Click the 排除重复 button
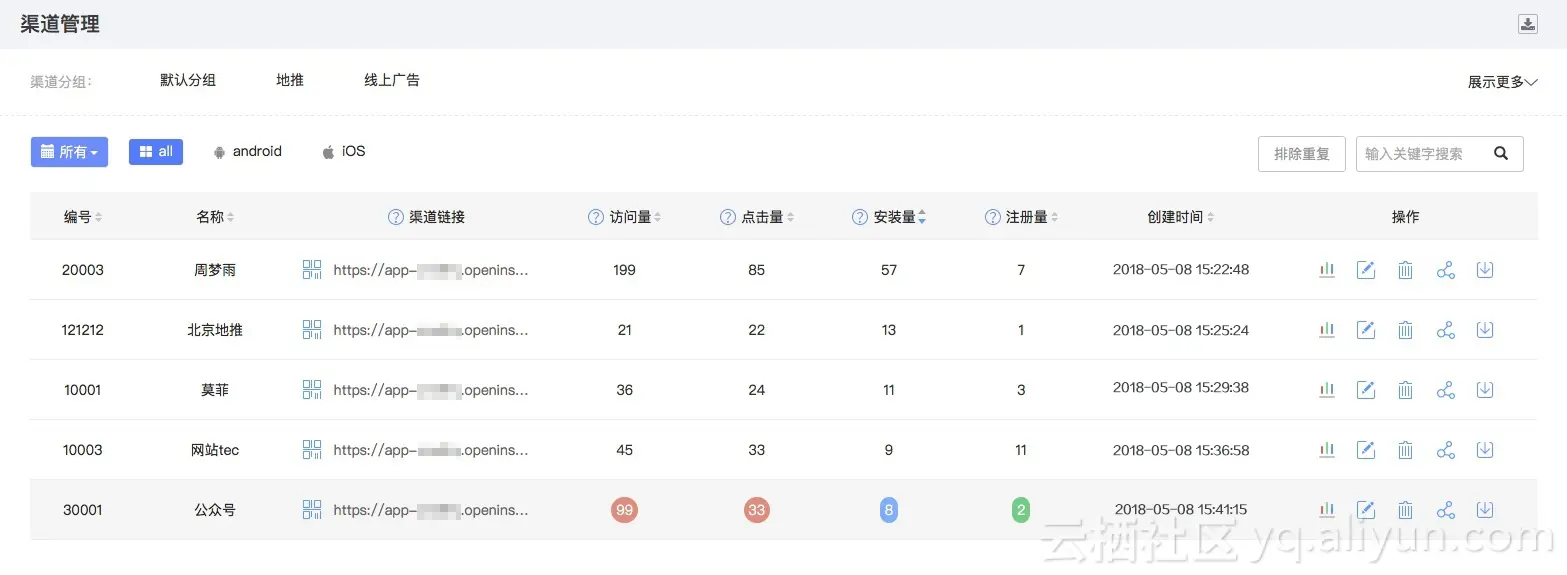The width and height of the screenshot is (1567, 575). pyautogui.click(x=1302, y=154)
